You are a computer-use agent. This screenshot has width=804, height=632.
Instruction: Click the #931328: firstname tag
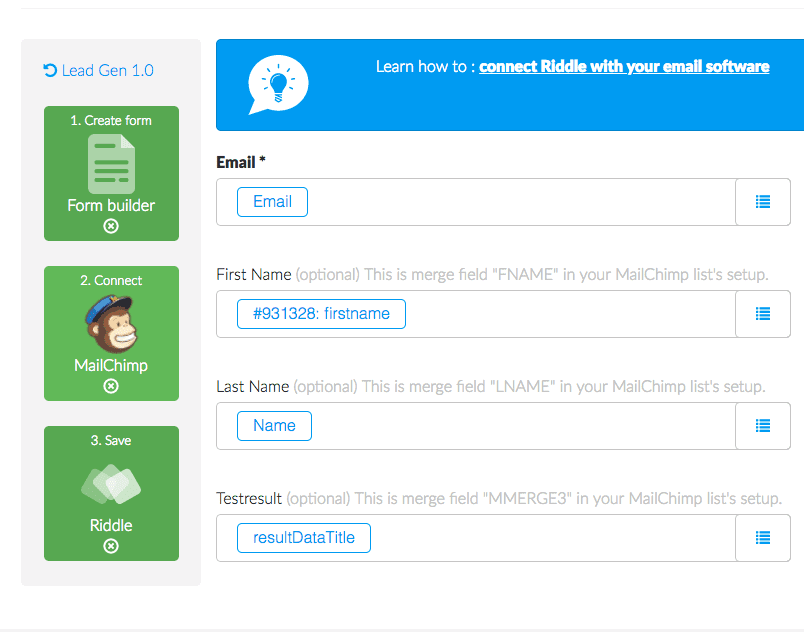tap(321, 314)
